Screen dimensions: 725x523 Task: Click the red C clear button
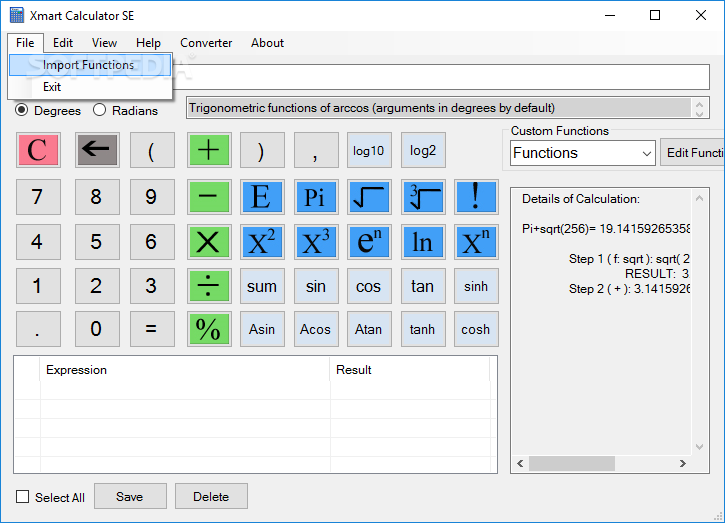(x=38, y=150)
